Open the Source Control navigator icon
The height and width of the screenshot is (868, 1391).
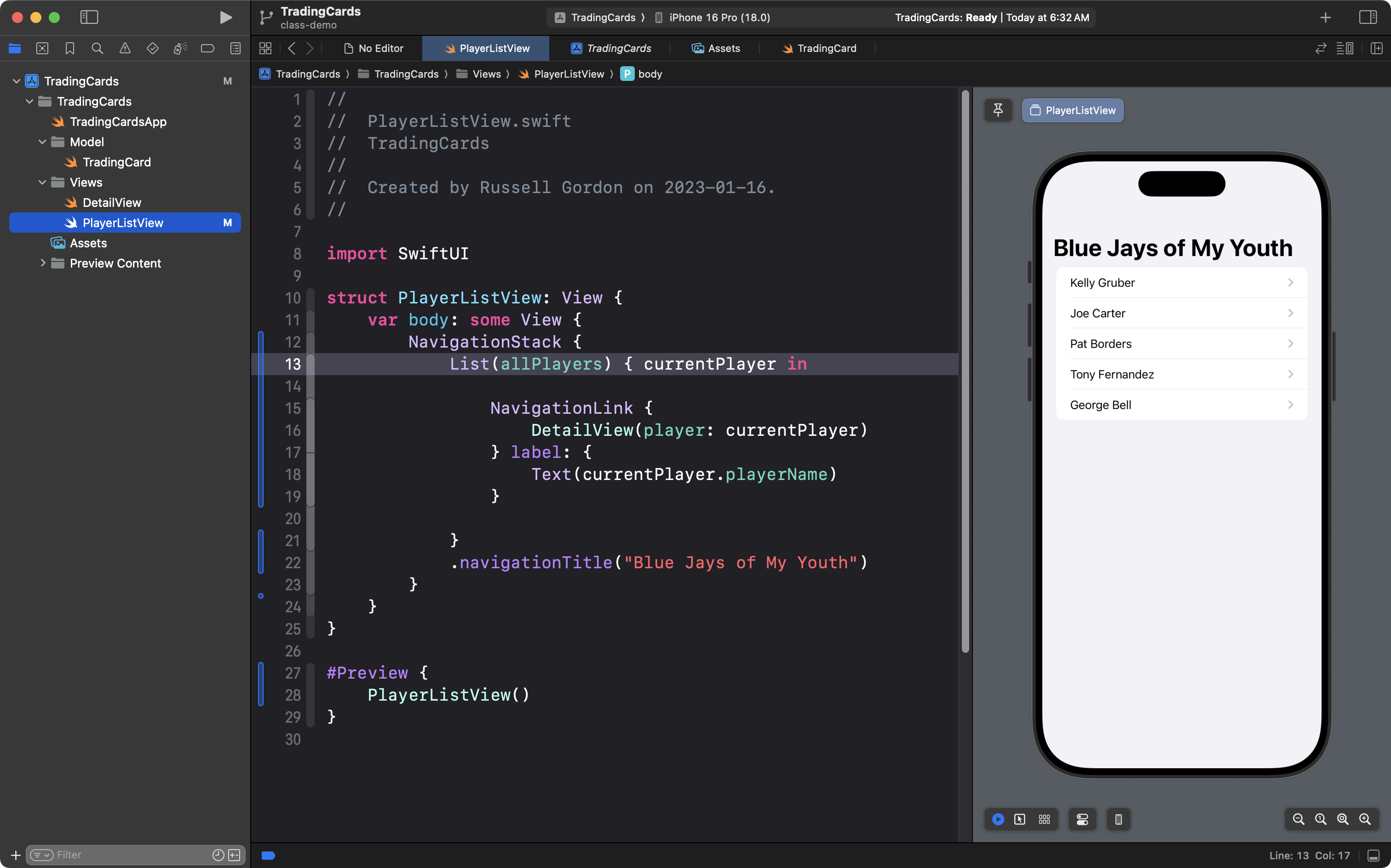coord(42,48)
